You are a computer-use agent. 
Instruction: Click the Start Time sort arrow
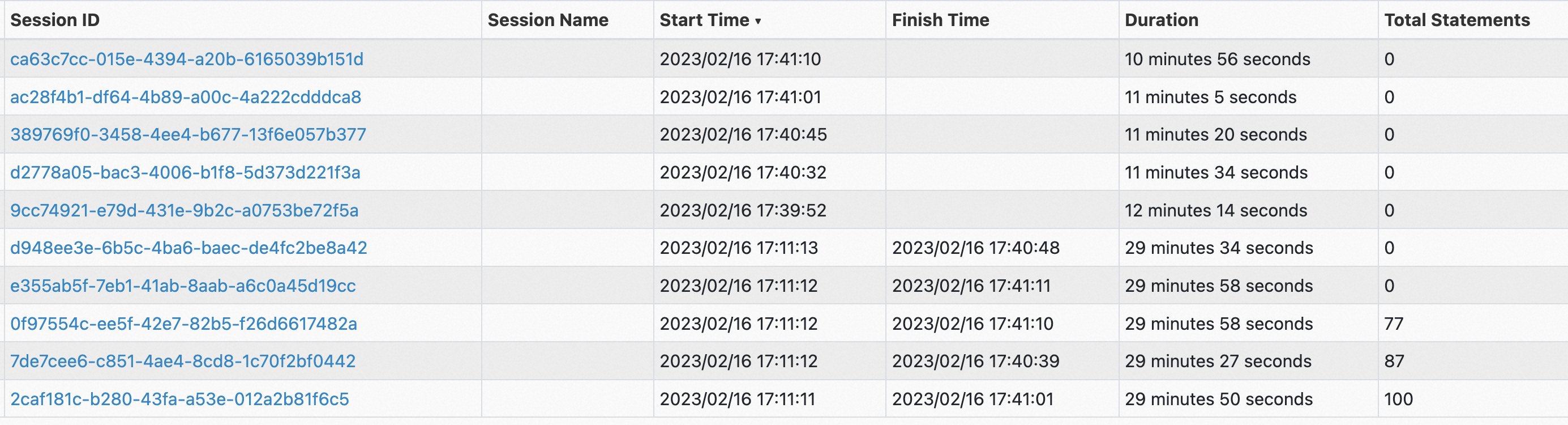coord(758,22)
